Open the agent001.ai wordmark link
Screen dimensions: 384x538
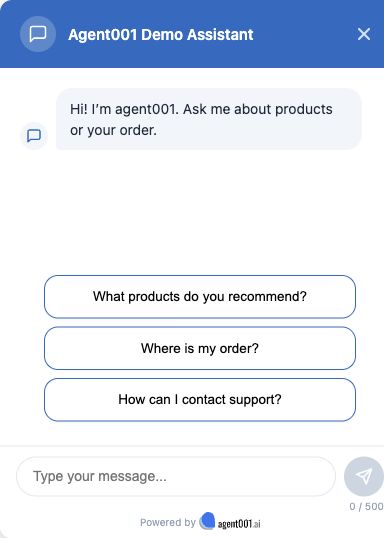[239, 523]
